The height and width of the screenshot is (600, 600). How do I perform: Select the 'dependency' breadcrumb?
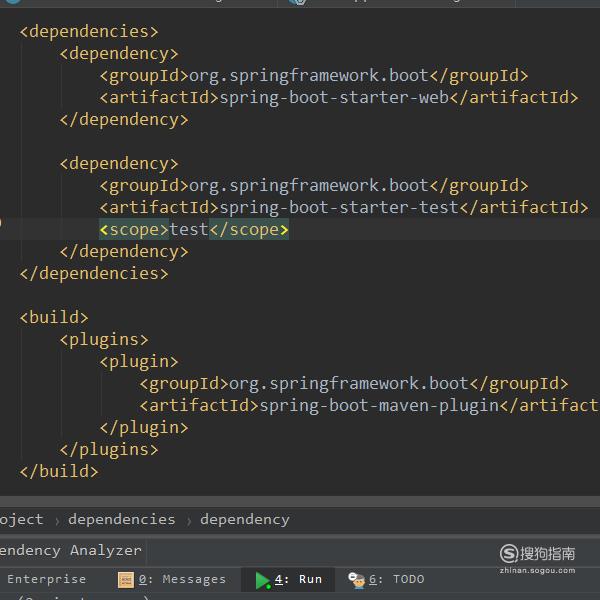tap(245, 520)
